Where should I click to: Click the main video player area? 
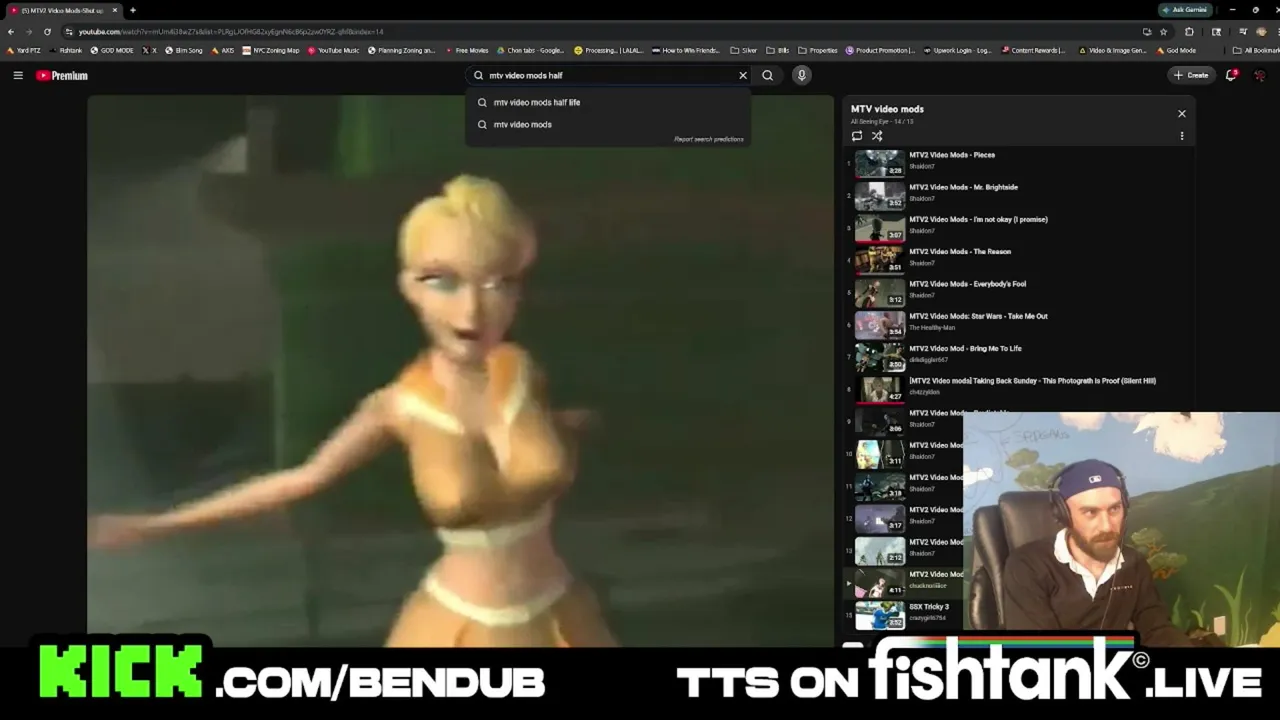coord(460,370)
